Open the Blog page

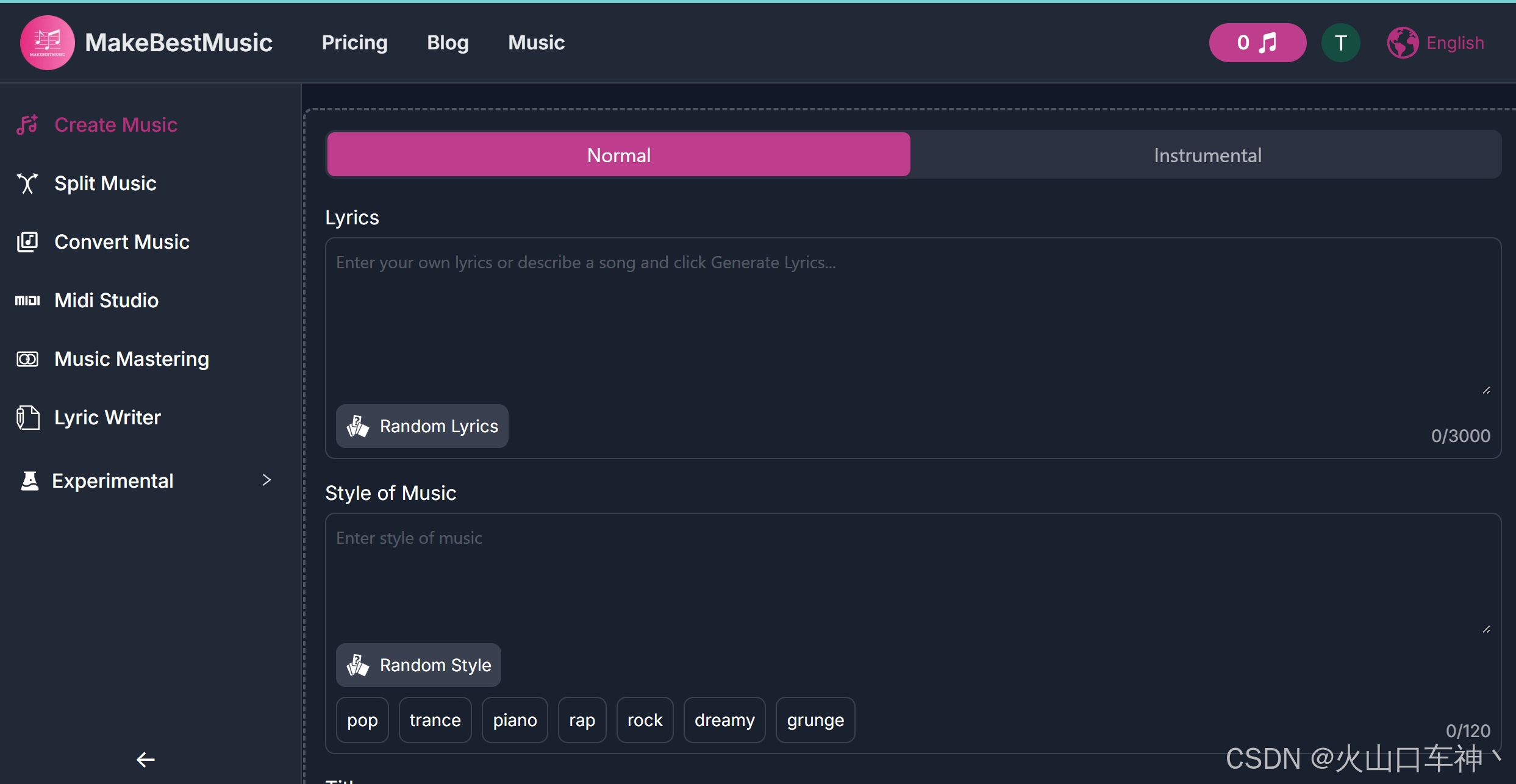tap(448, 43)
